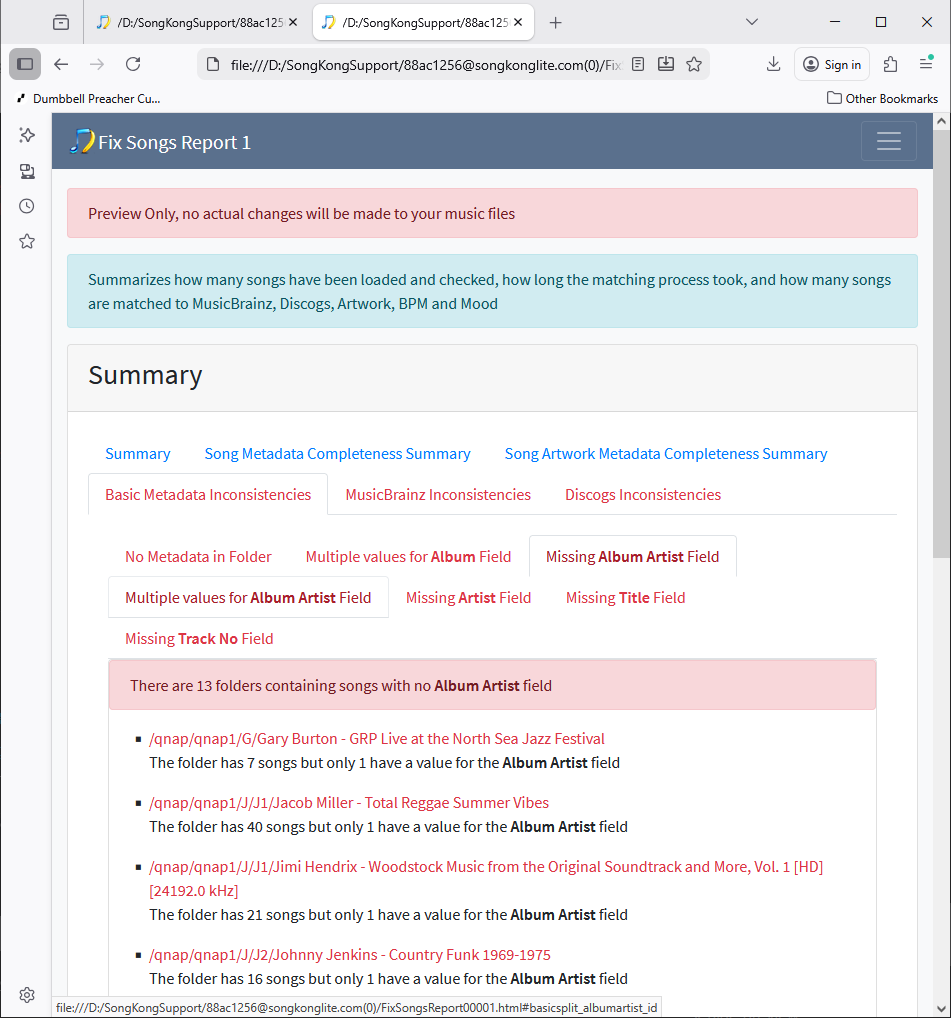Image resolution: width=951 pixels, height=1018 pixels.
Task: Open the History clock icon in sidebar
Action: [x=27, y=206]
